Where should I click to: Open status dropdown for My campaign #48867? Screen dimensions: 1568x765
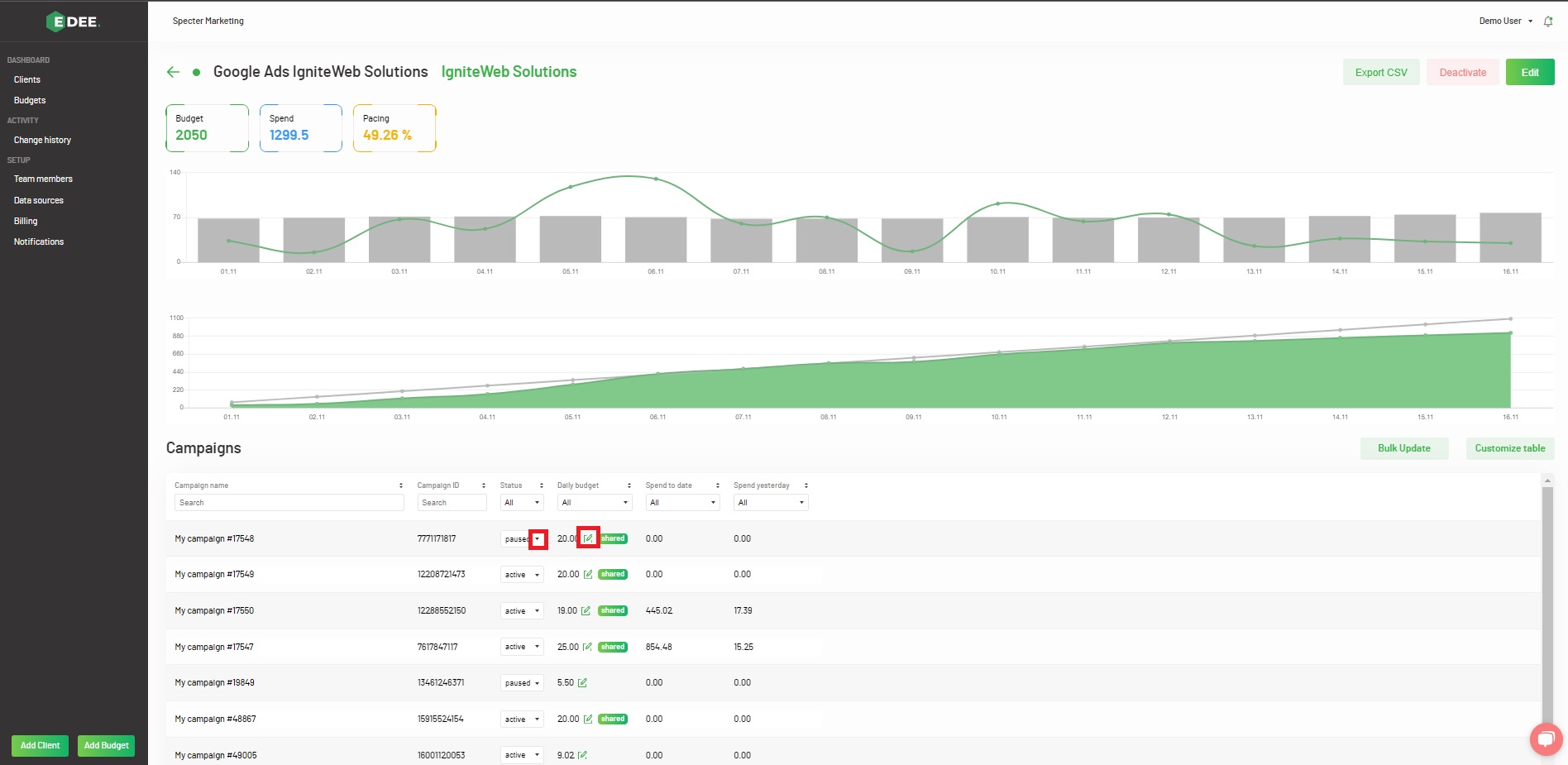point(522,720)
